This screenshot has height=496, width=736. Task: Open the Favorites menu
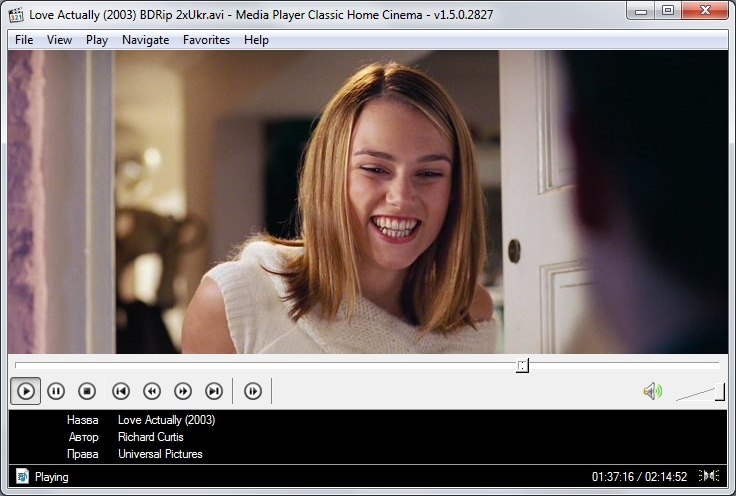[x=206, y=40]
